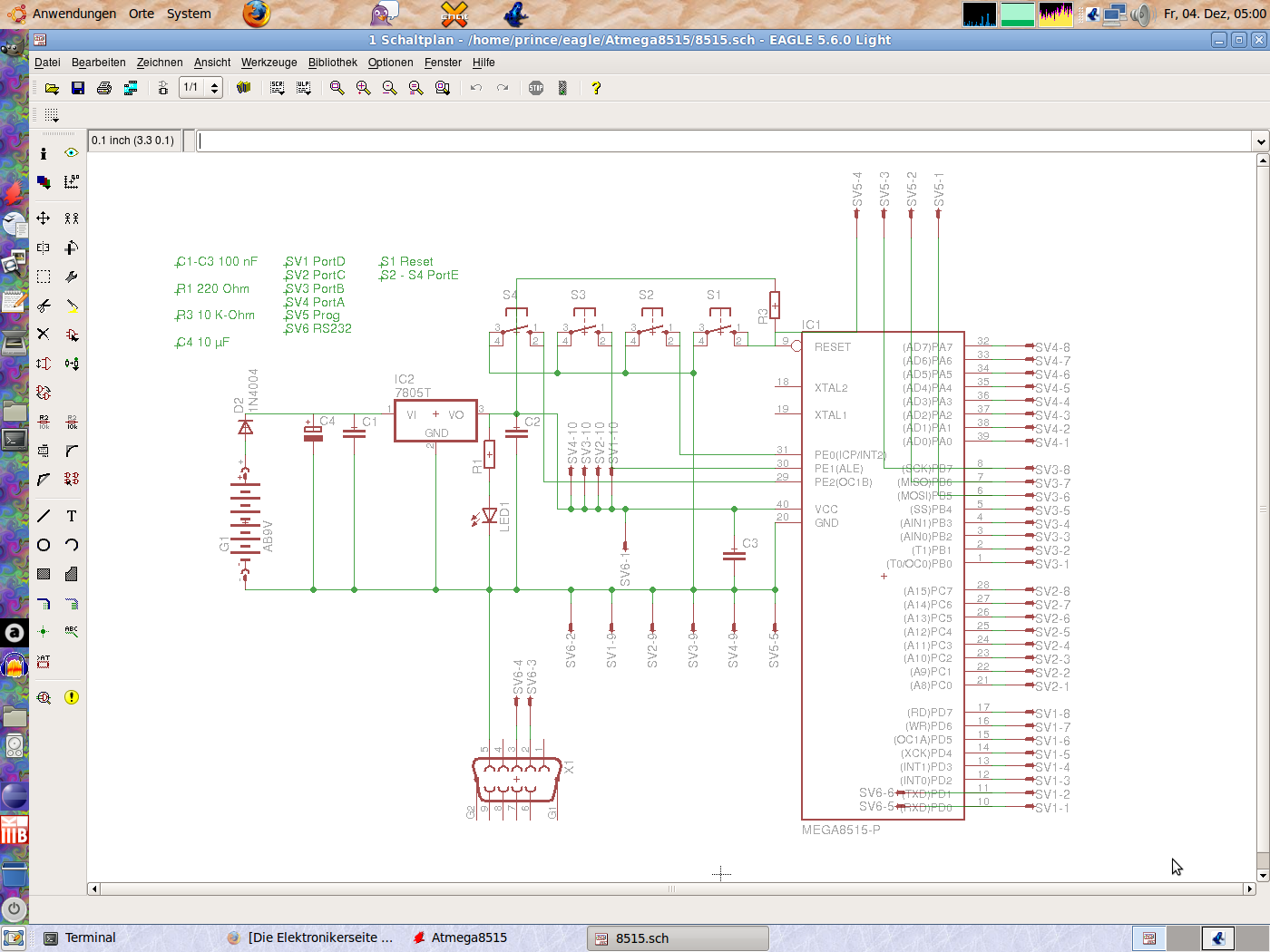Select the Delete X tool
The height and width of the screenshot is (952, 1270).
pos(44,335)
